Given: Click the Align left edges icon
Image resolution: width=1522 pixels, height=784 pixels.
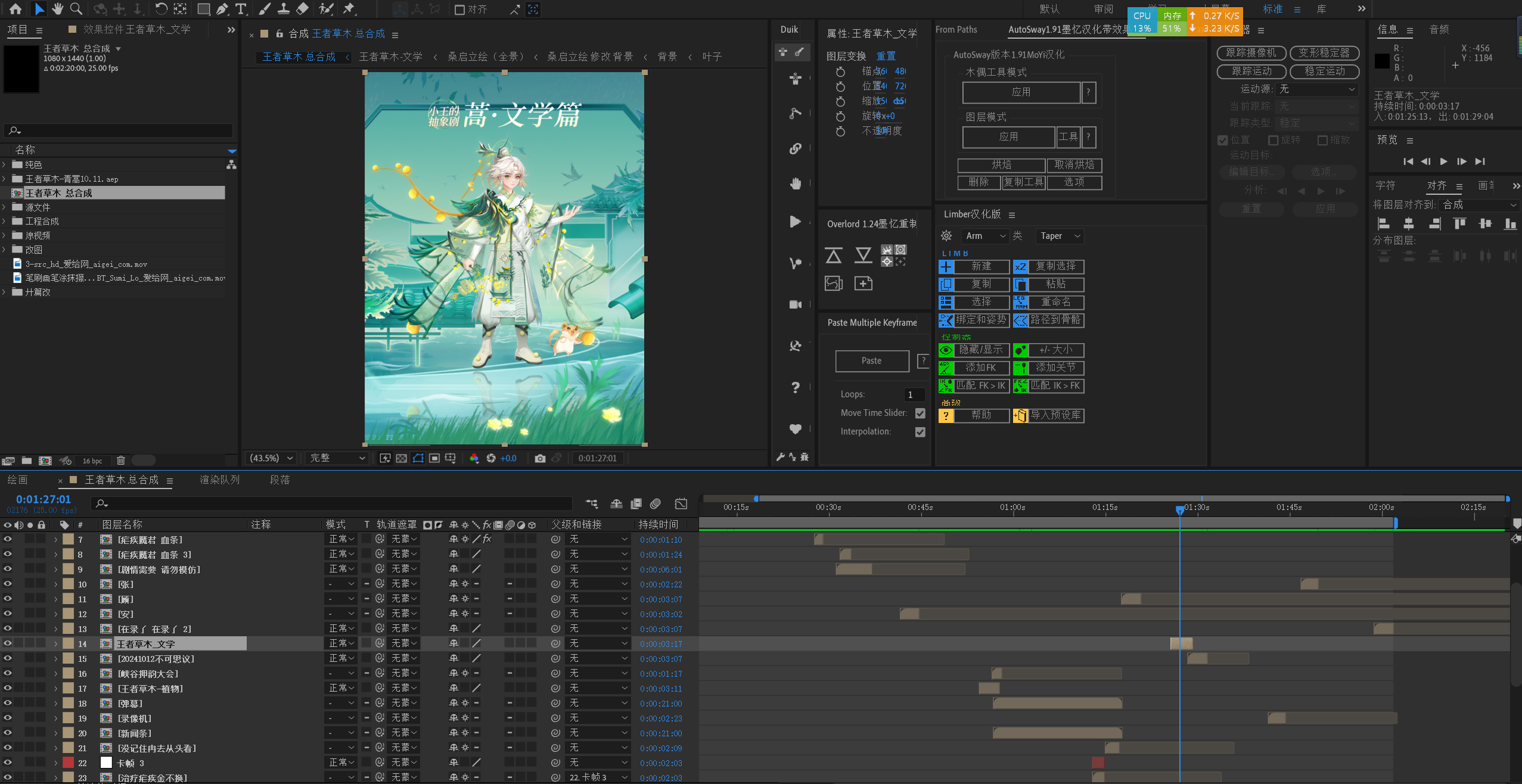Looking at the screenshot, I should point(1384,224).
